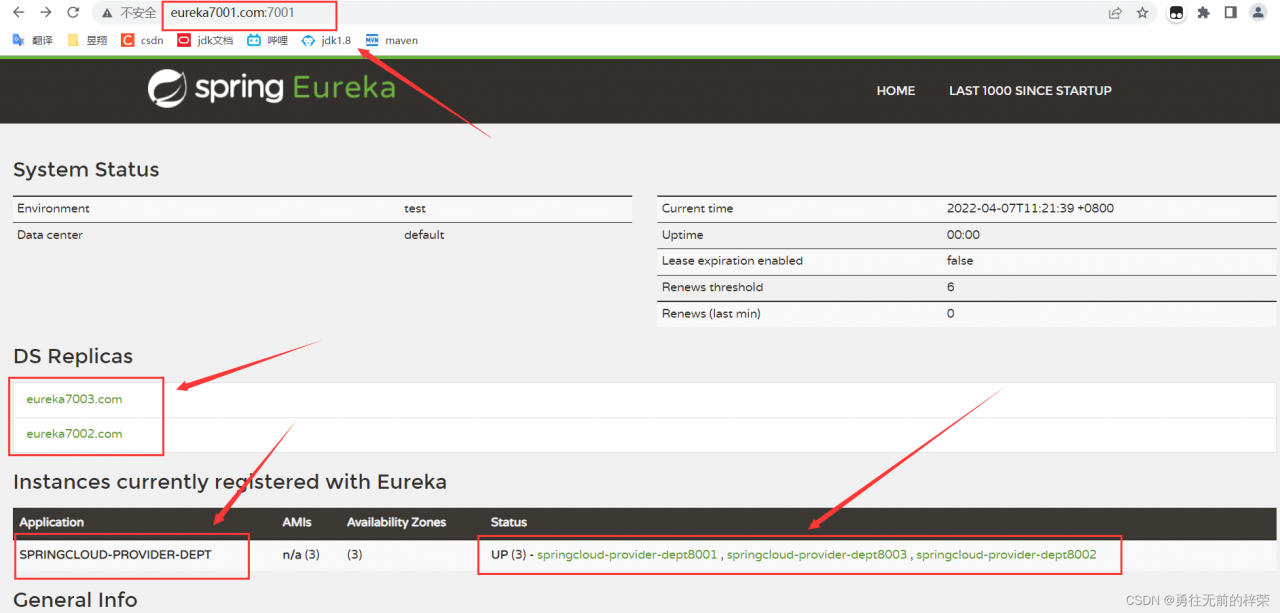Select the Renews (last min) label
The height and width of the screenshot is (613, 1280).
tap(711, 313)
